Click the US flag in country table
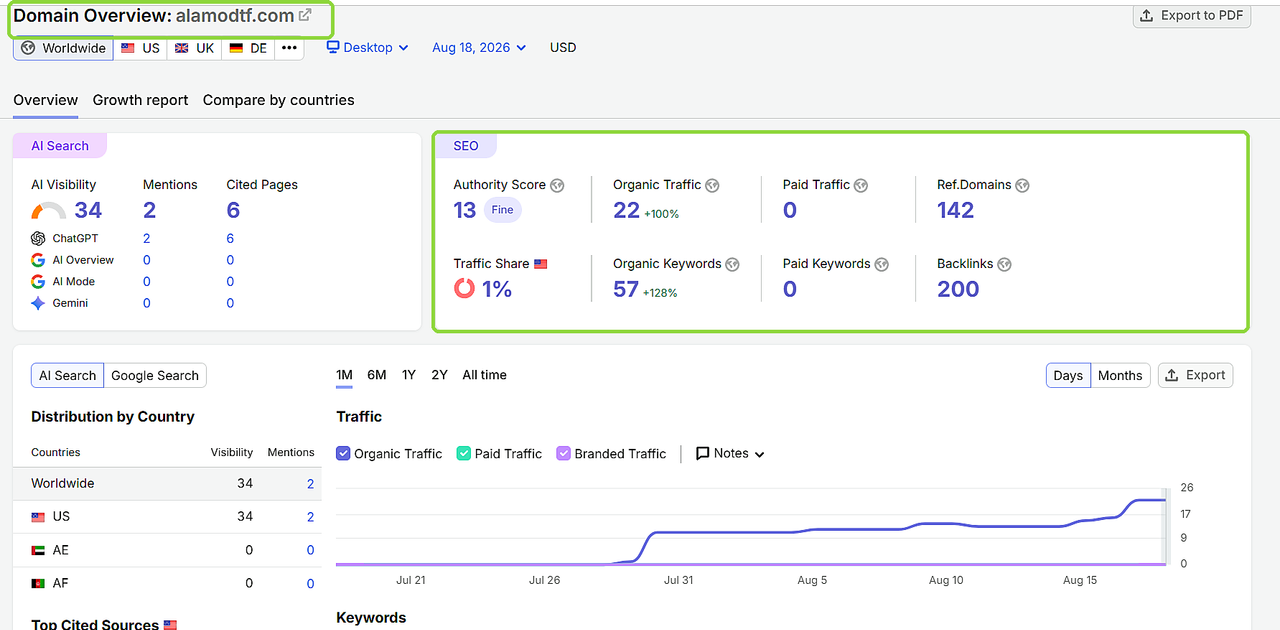The image size is (1280, 630). pyautogui.click(x=38, y=517)
